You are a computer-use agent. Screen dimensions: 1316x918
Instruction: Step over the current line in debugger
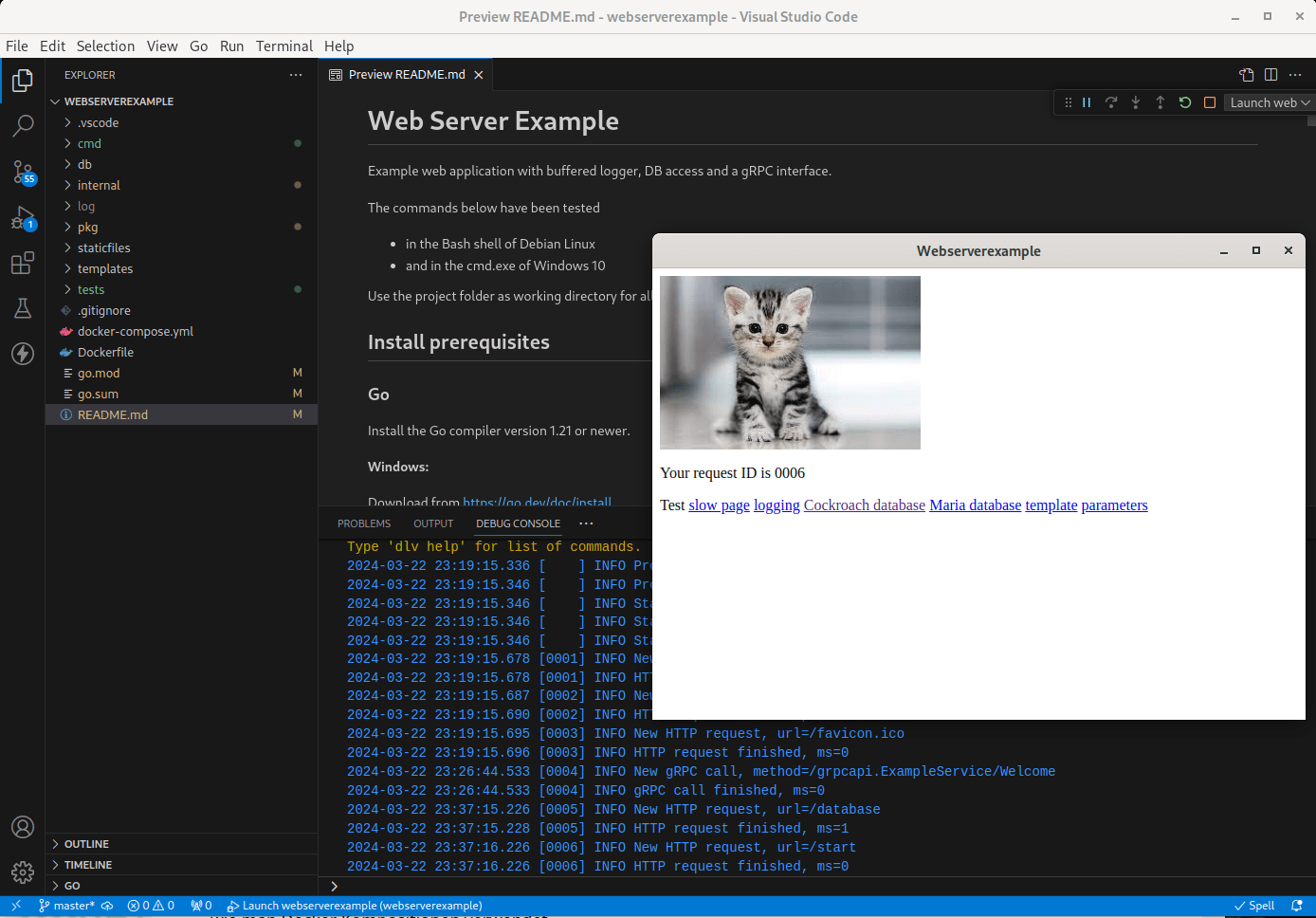[x=1110, y=102]
